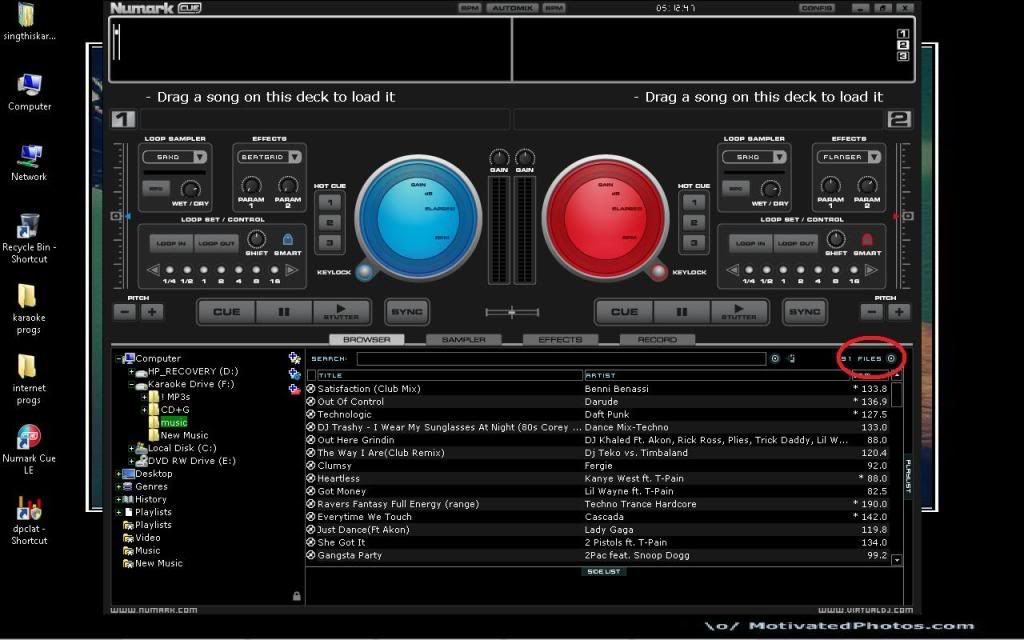Click the lock icon below the folder tree

[x=296, y=596]
